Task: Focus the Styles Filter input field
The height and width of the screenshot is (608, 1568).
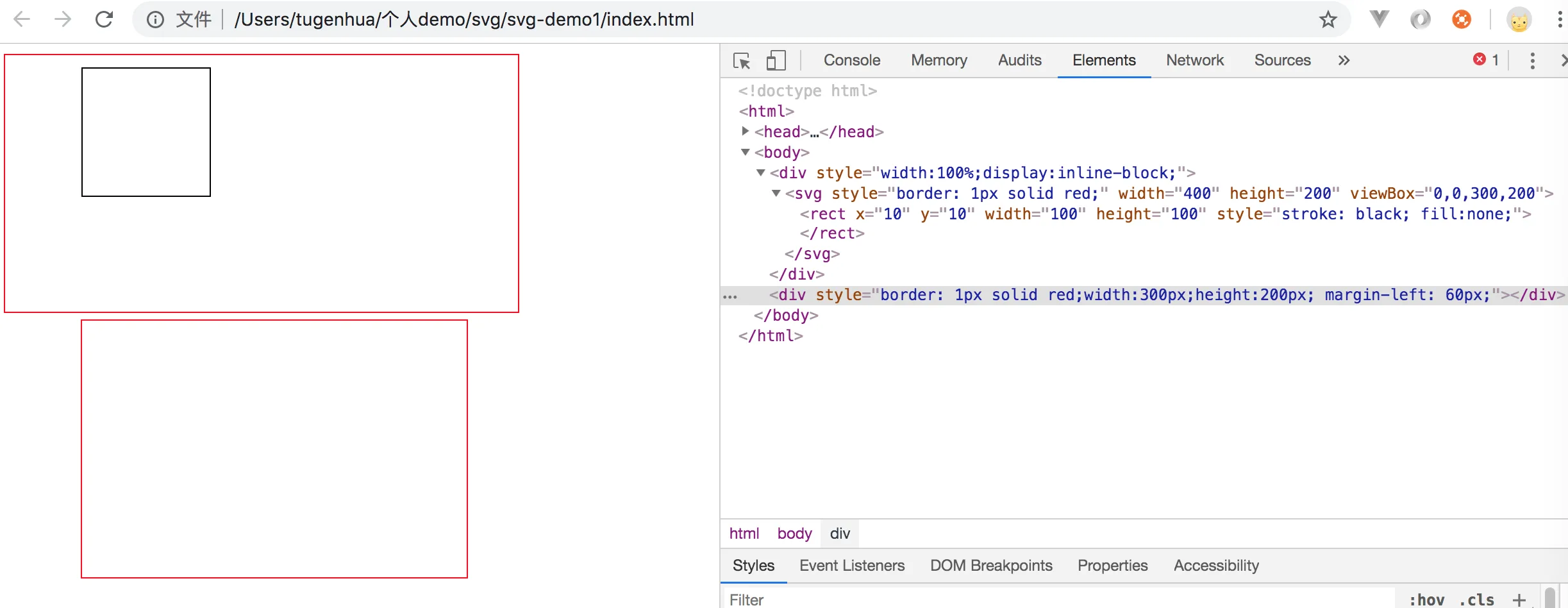Action: [x=1058, y=600]
